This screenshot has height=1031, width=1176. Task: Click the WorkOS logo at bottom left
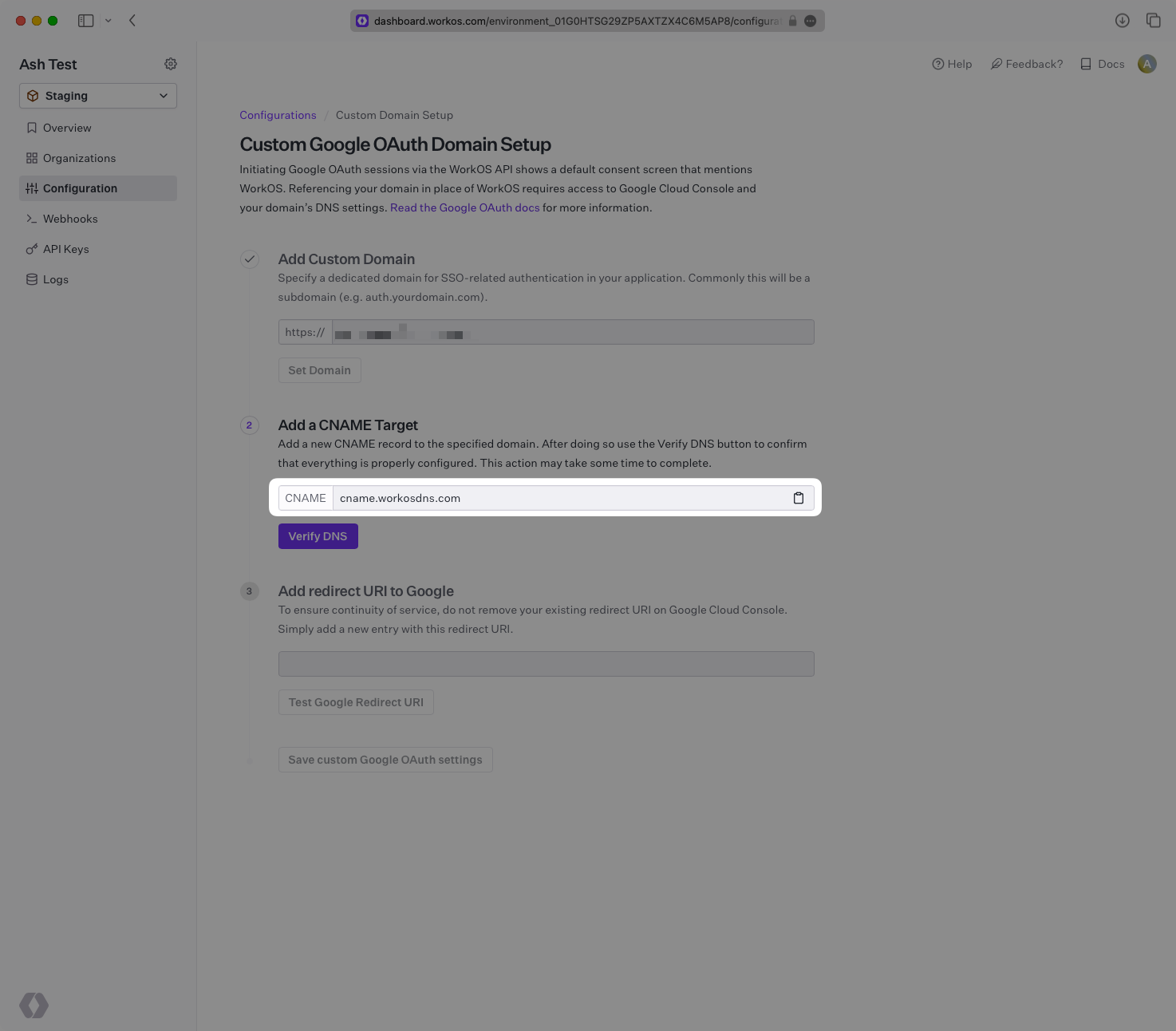click(x=34, y=1005)
